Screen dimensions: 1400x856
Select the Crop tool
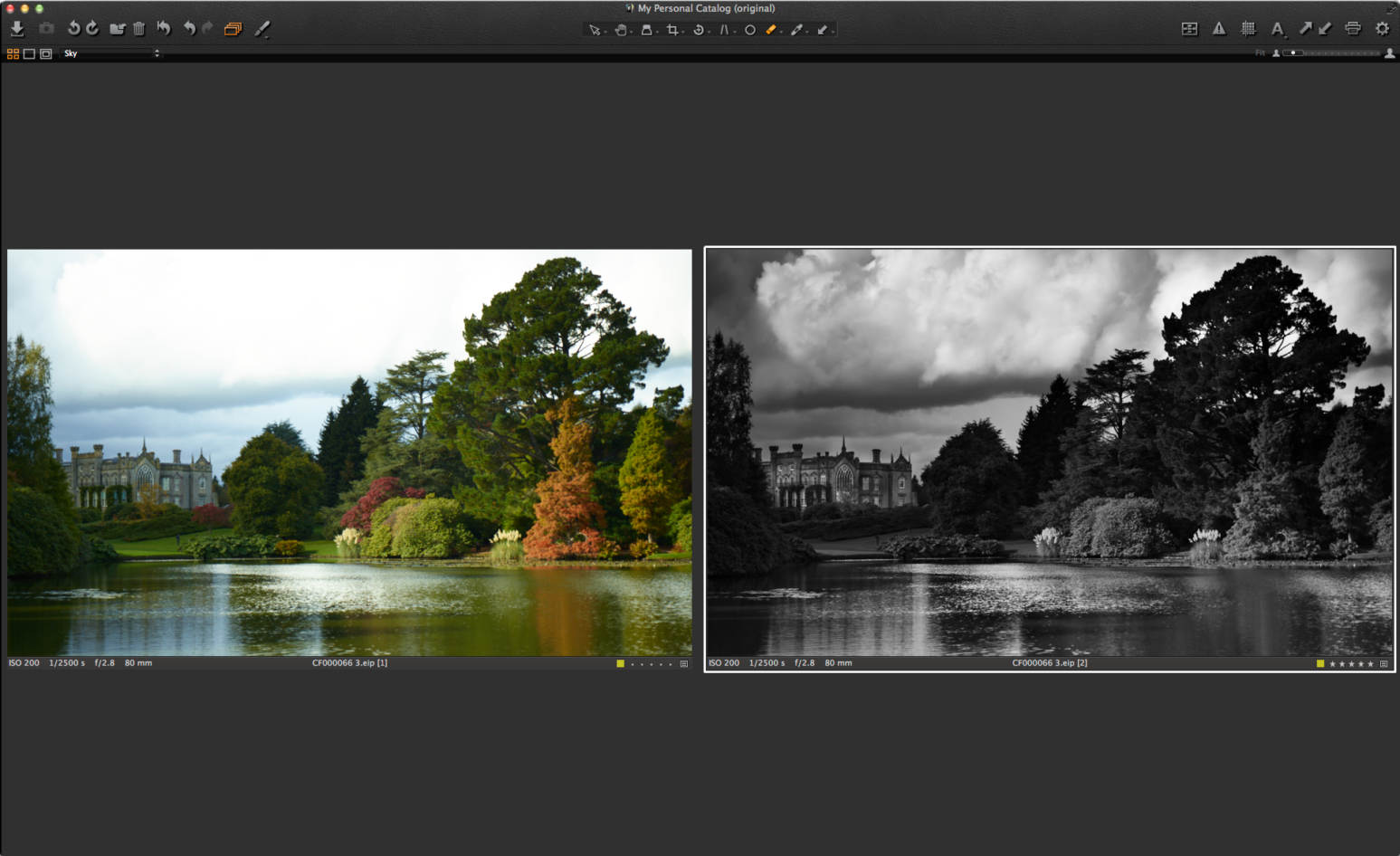point(673,29)
